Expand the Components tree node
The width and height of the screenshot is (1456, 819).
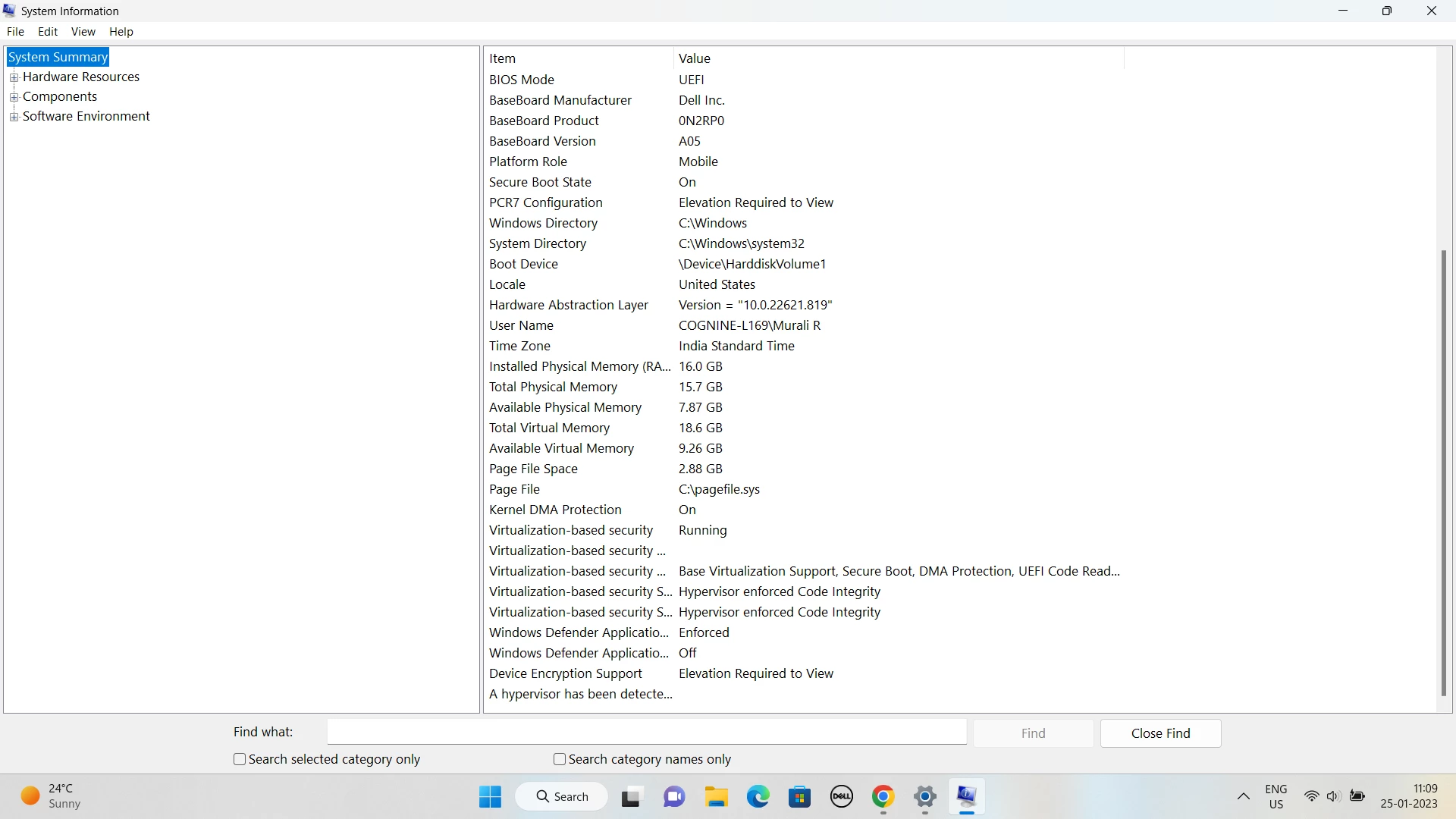(14, 97)
